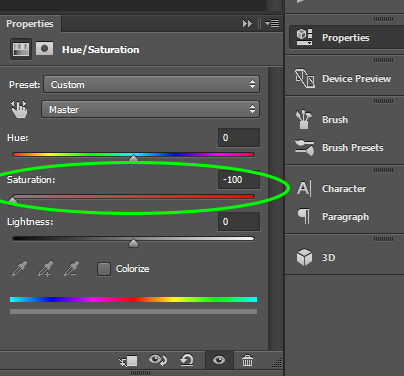Click the top rainbow color bar
Image resolution: width=404 pixels, height=376 pixels.
tap(133, 299)
